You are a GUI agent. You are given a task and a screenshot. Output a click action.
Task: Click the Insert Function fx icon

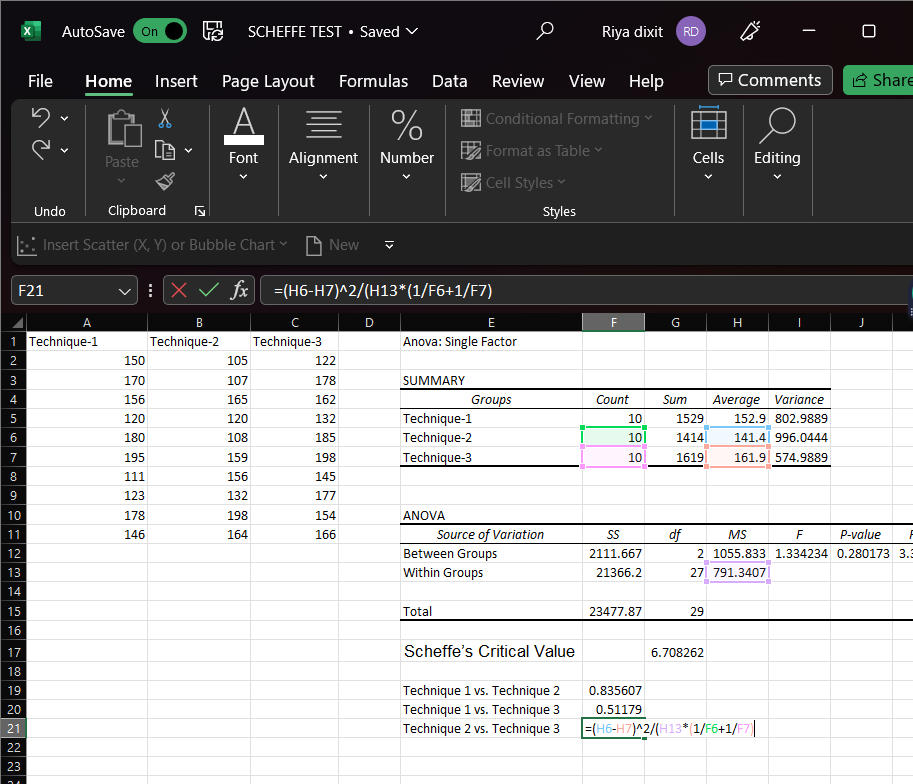tap(239, 291)
